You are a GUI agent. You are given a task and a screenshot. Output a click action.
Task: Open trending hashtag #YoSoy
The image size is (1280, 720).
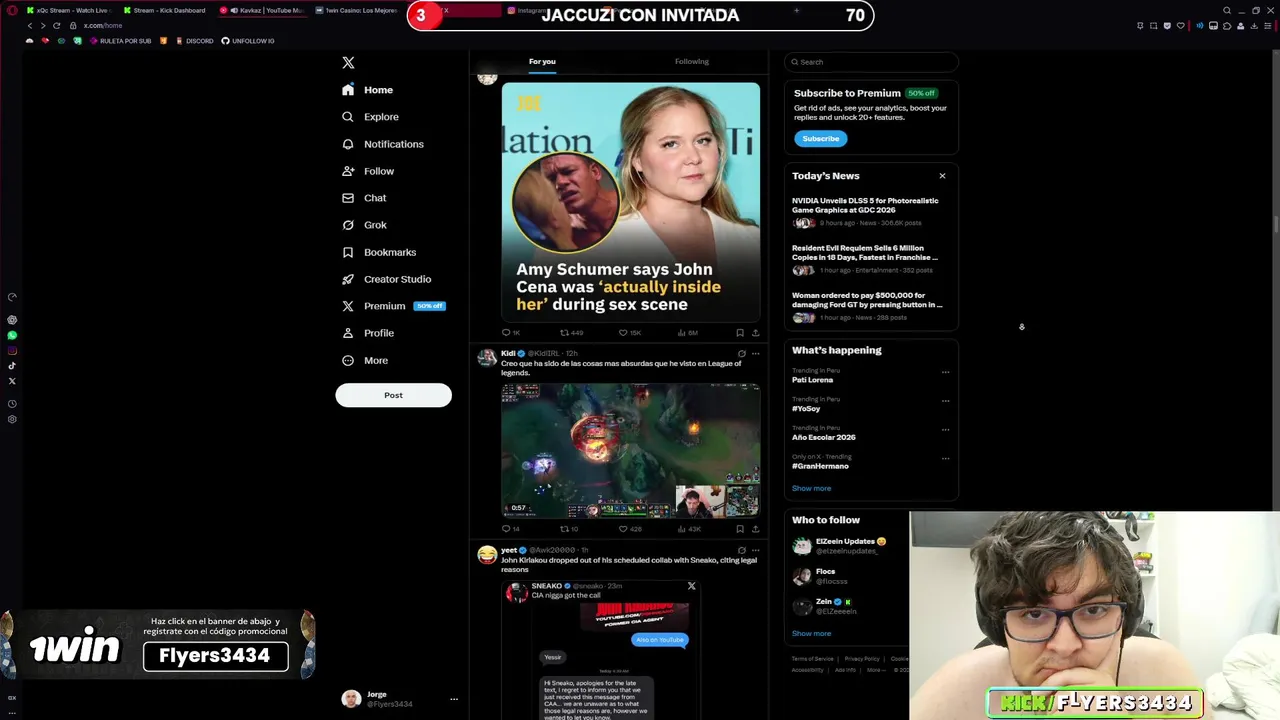[x=806, y=409]
